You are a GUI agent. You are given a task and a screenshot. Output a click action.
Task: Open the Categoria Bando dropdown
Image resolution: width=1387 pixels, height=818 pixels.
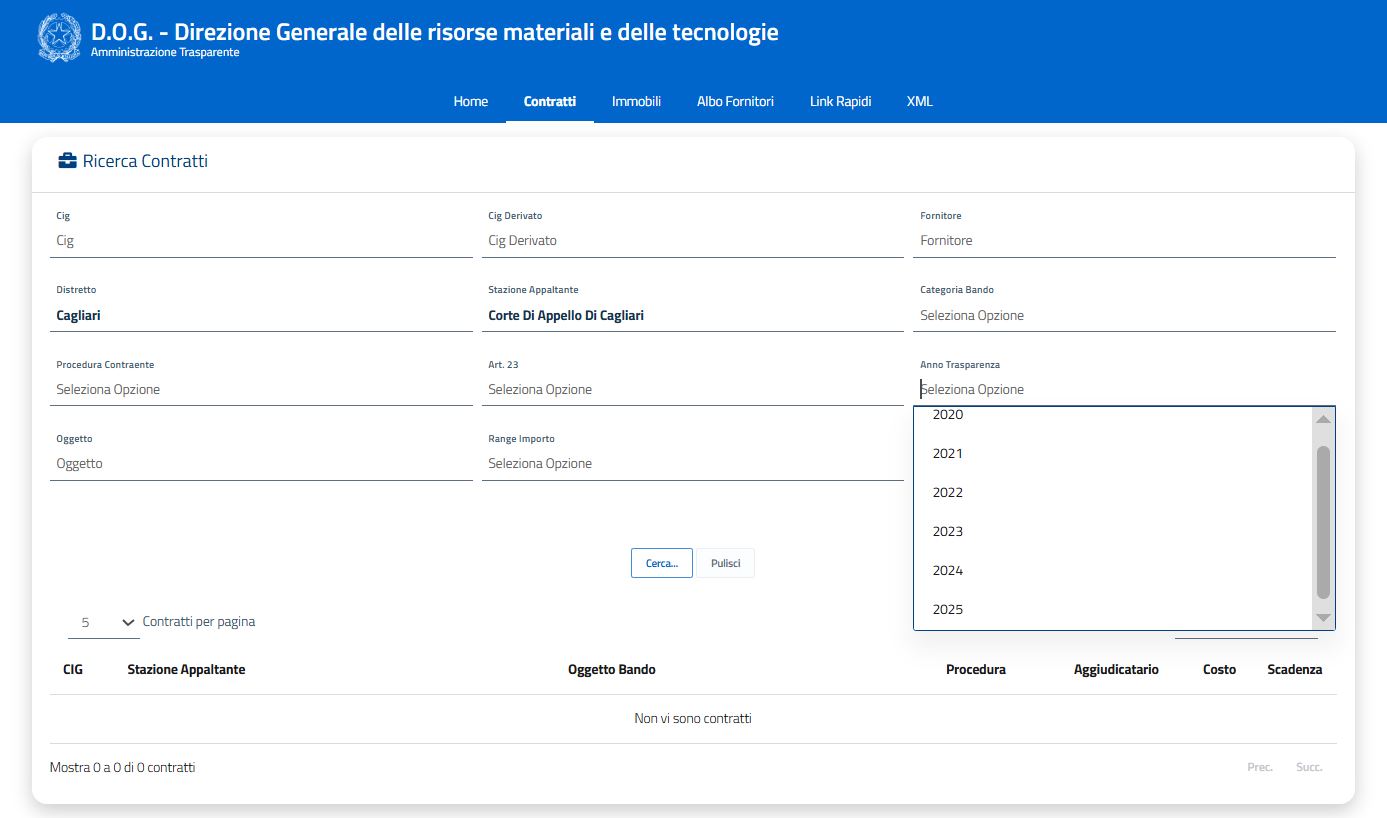[x=1123, y=316]
